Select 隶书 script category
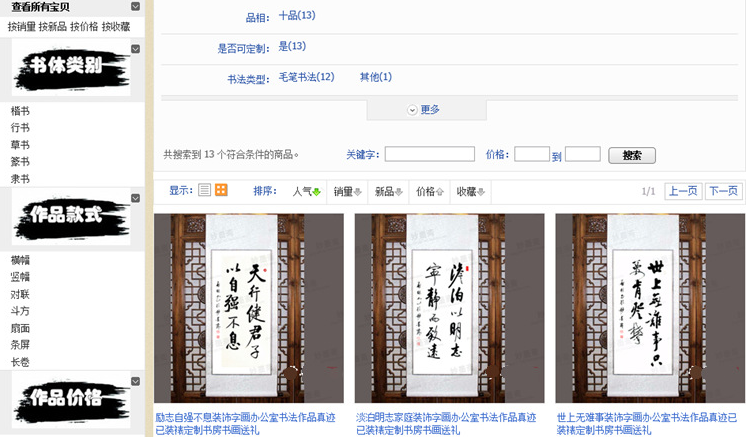The height and width of the screenshot is (441, 748). pos(20,179)
